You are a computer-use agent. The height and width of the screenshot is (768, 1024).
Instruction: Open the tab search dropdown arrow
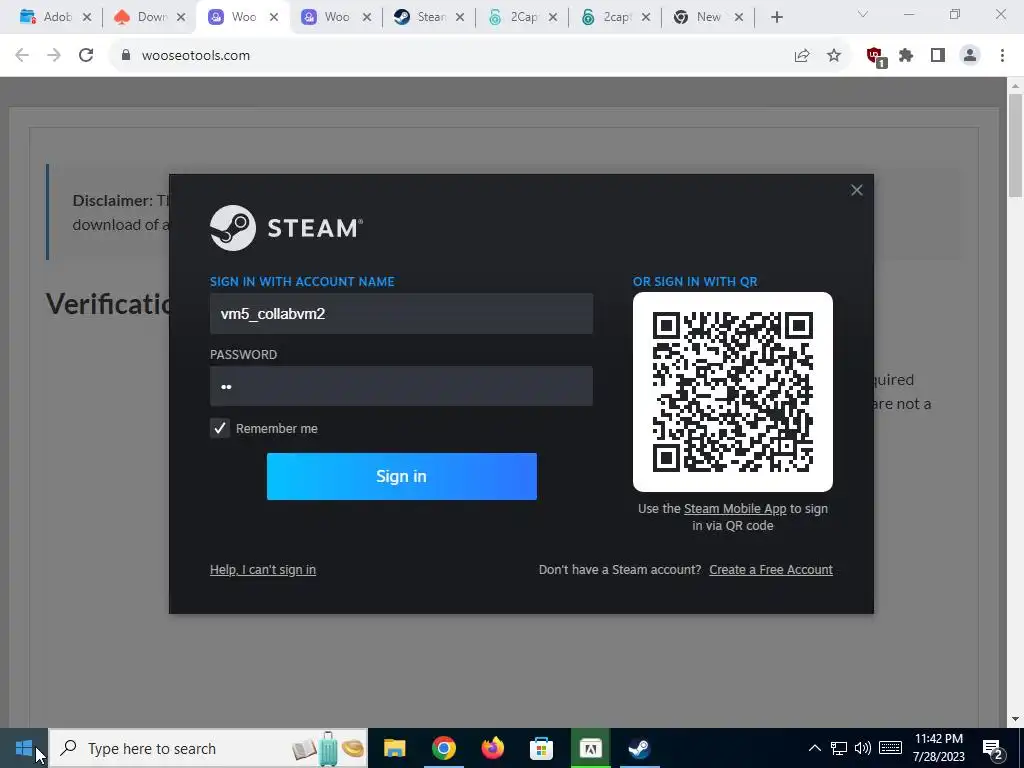click(x=863, y=14)
